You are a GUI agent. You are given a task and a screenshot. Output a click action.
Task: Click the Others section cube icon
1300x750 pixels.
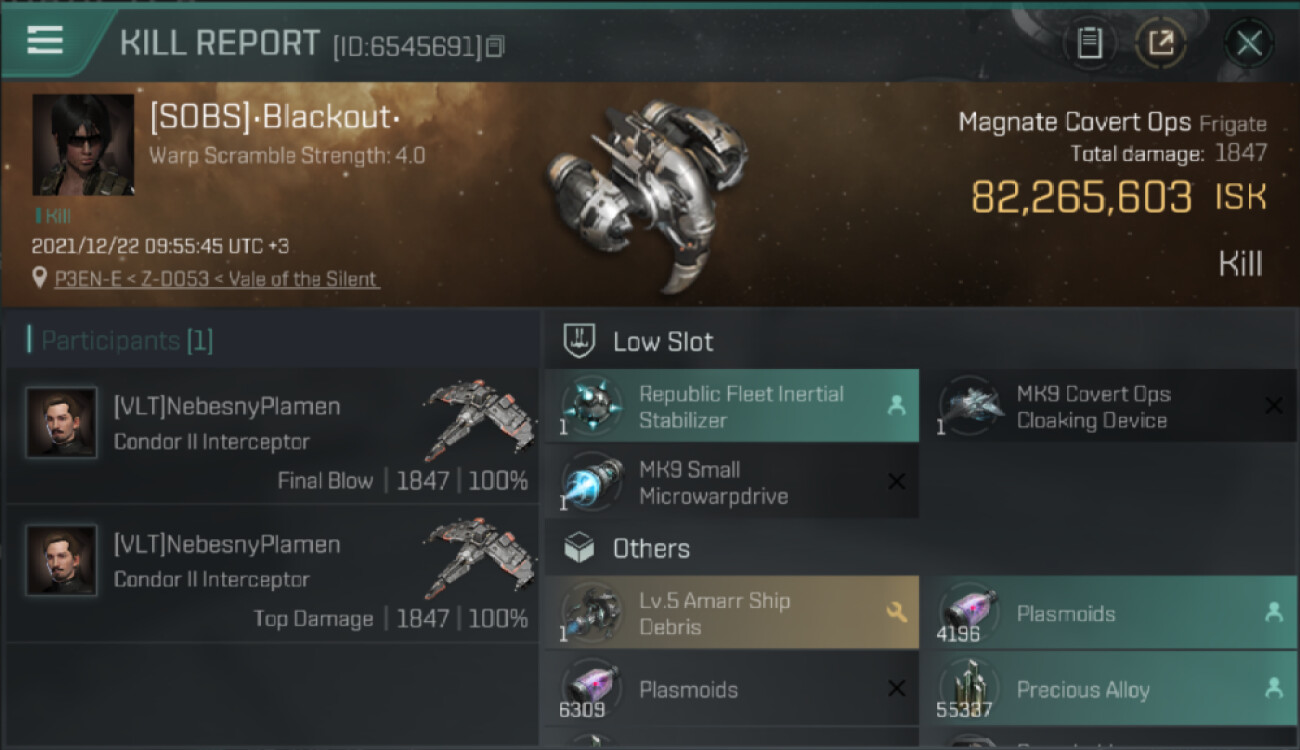581,548
